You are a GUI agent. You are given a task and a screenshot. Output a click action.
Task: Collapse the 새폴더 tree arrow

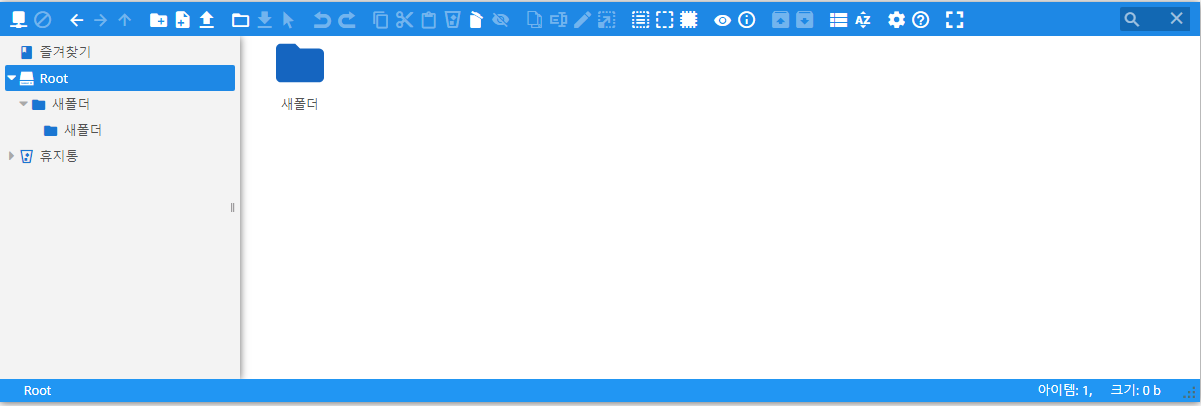[x=24, y=104]
